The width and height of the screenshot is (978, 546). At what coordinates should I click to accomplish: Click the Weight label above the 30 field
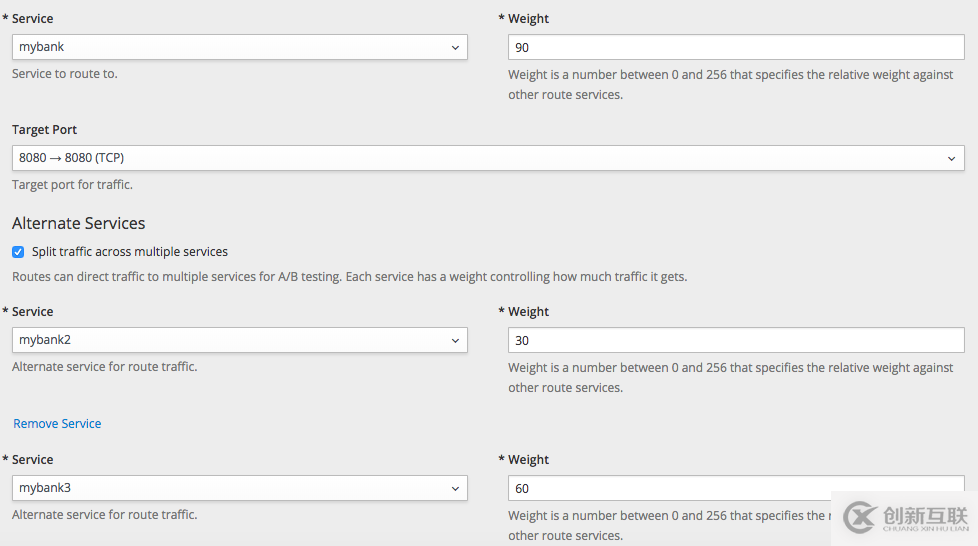tap(528, 312)
